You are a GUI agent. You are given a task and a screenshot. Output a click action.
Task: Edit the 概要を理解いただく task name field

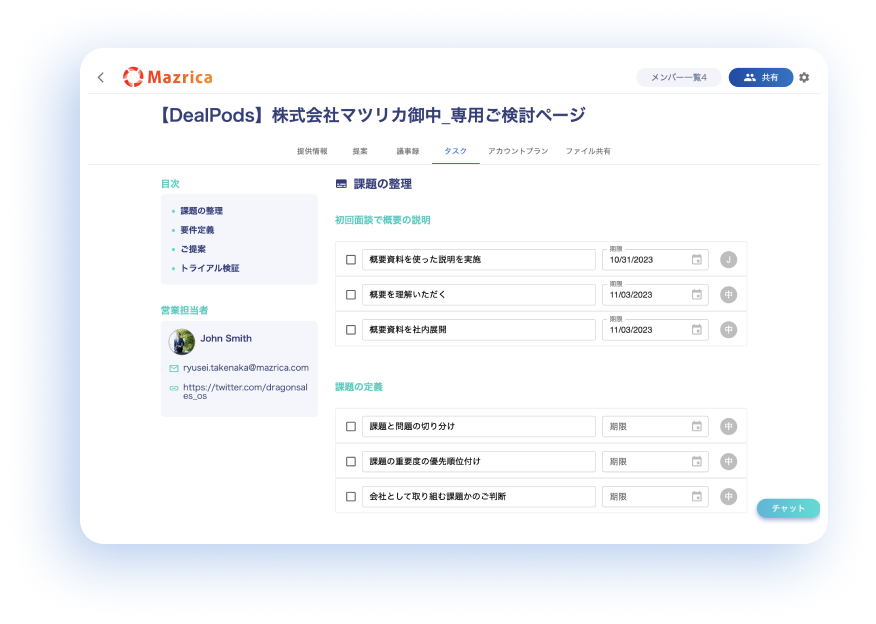click(x=479, y=295)
